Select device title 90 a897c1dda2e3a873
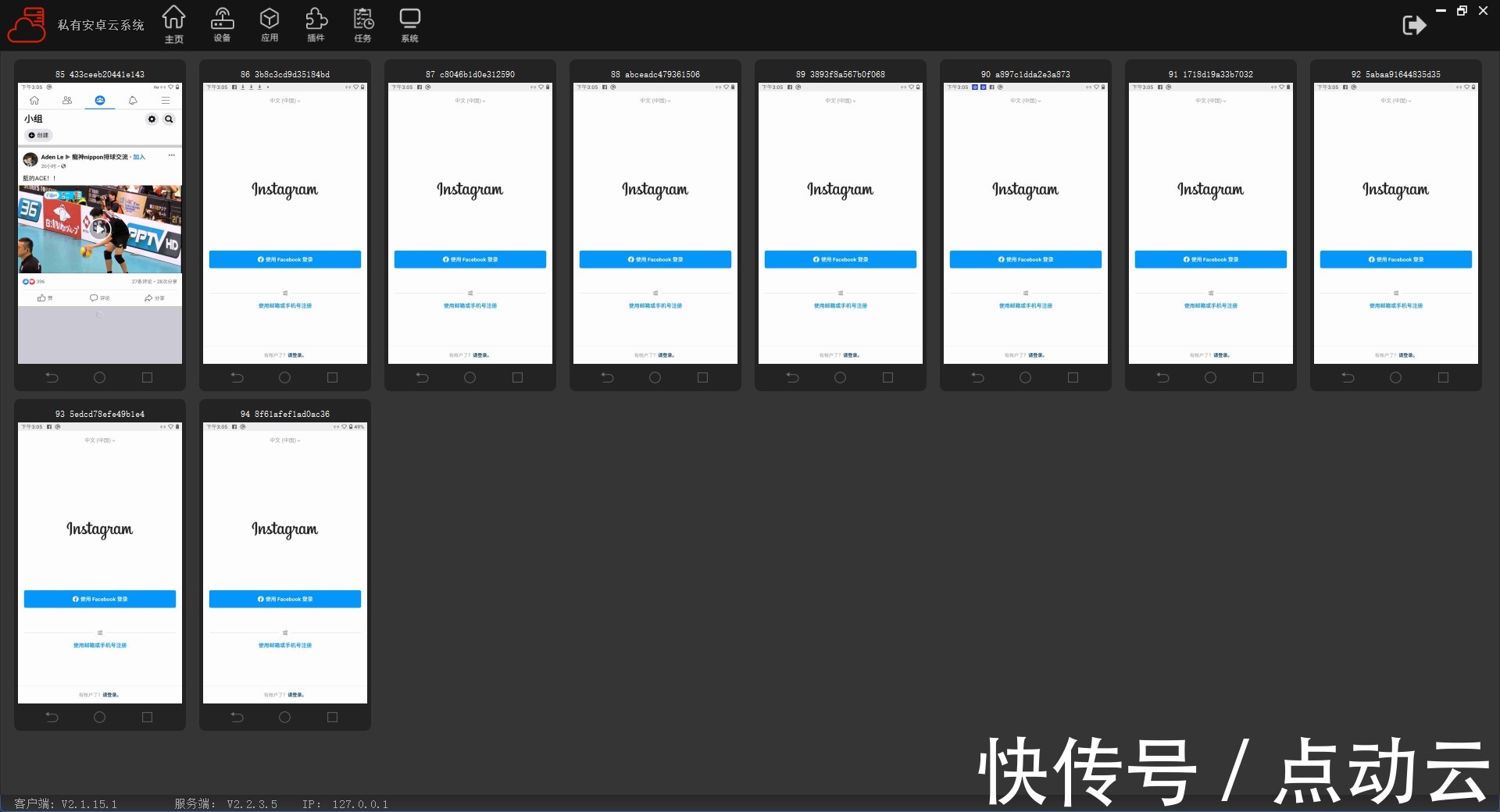The image size is (1500, 812). (x=1026, y=74)
